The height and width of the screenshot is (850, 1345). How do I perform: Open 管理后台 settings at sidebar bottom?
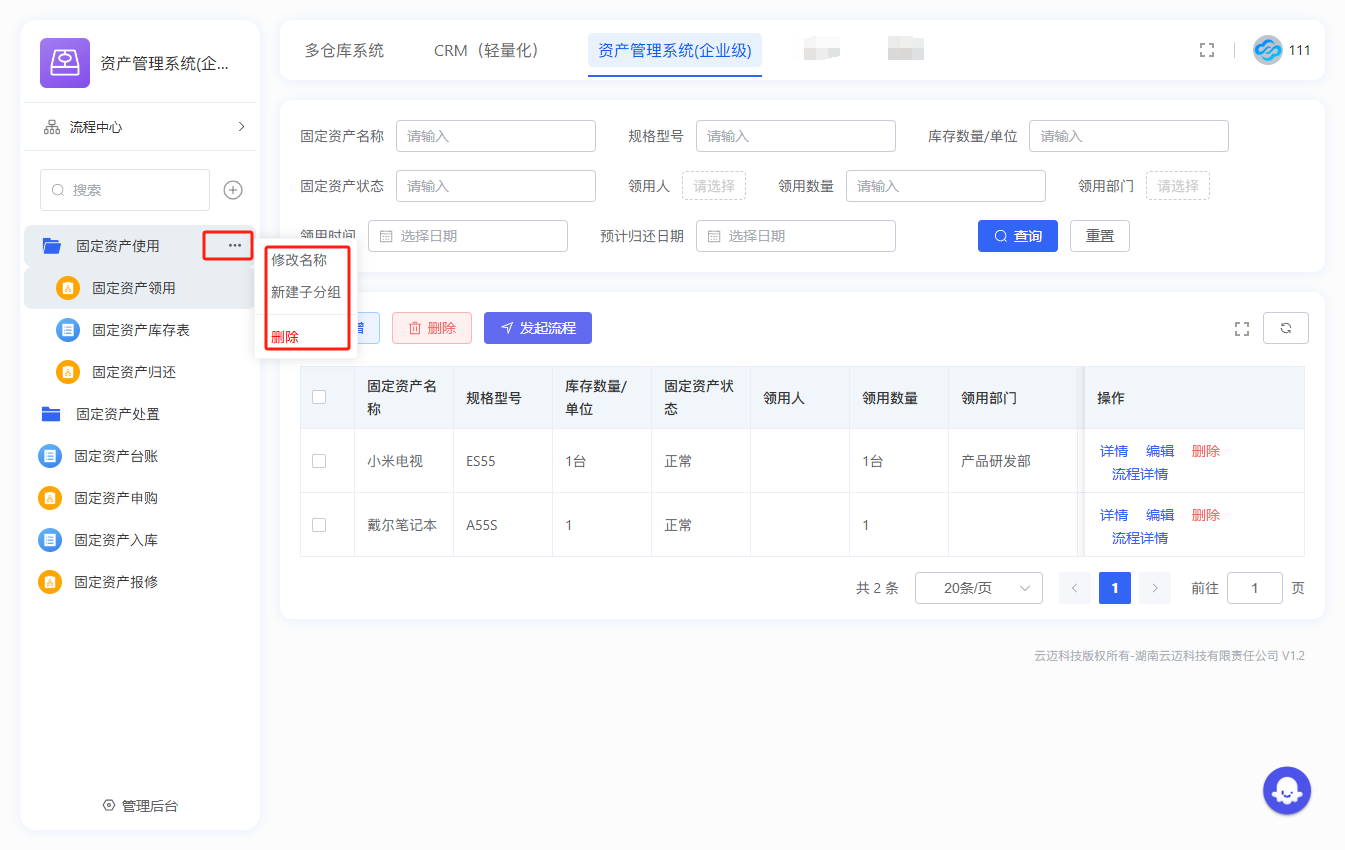140,806
